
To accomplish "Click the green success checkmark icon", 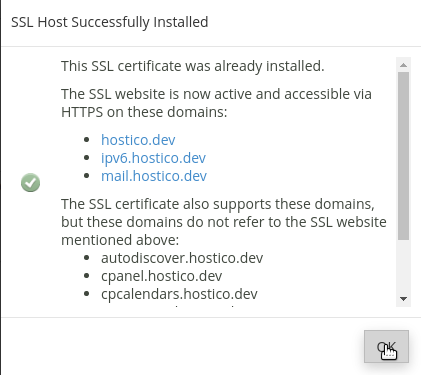I will click(30, 182).
